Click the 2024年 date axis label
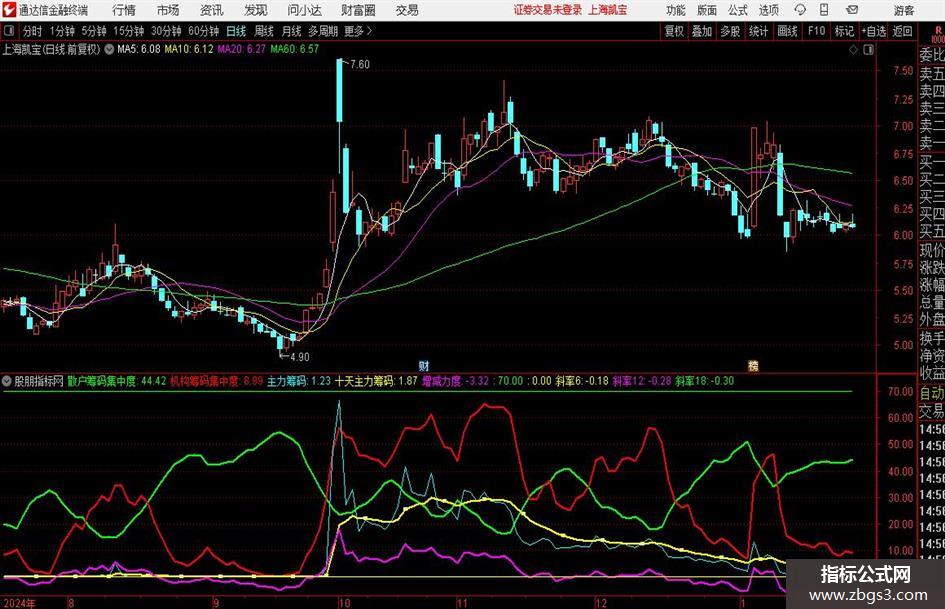 [x=19, y=603]
